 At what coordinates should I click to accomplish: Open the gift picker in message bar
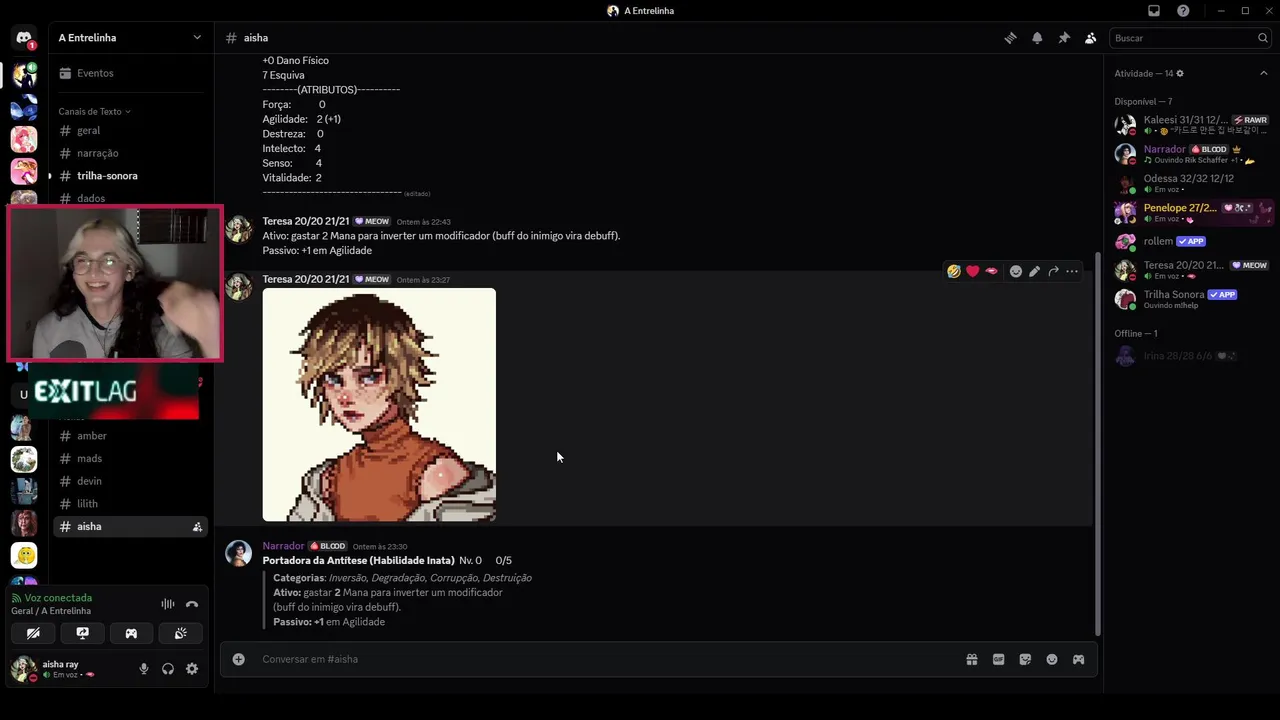[x=971, y=659]
